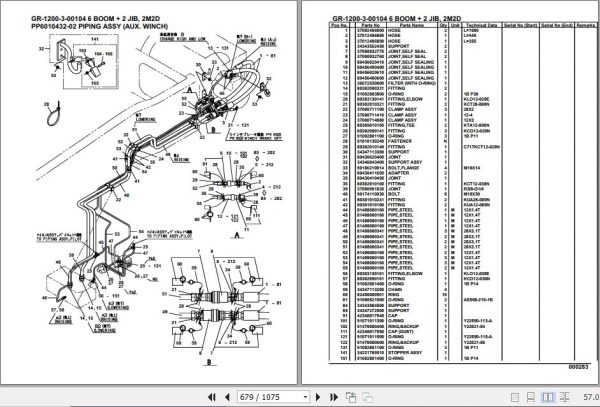Click the page code 000283
The width and height of the screenshot is (600, 407).
coord(579,367)
